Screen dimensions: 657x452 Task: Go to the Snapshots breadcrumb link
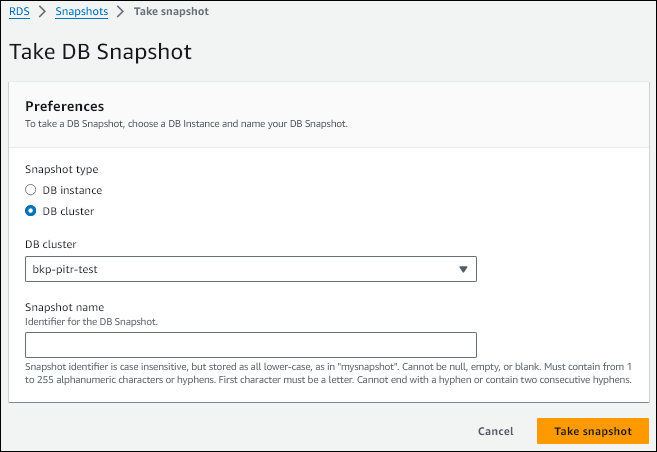click(x=81, y=11)
